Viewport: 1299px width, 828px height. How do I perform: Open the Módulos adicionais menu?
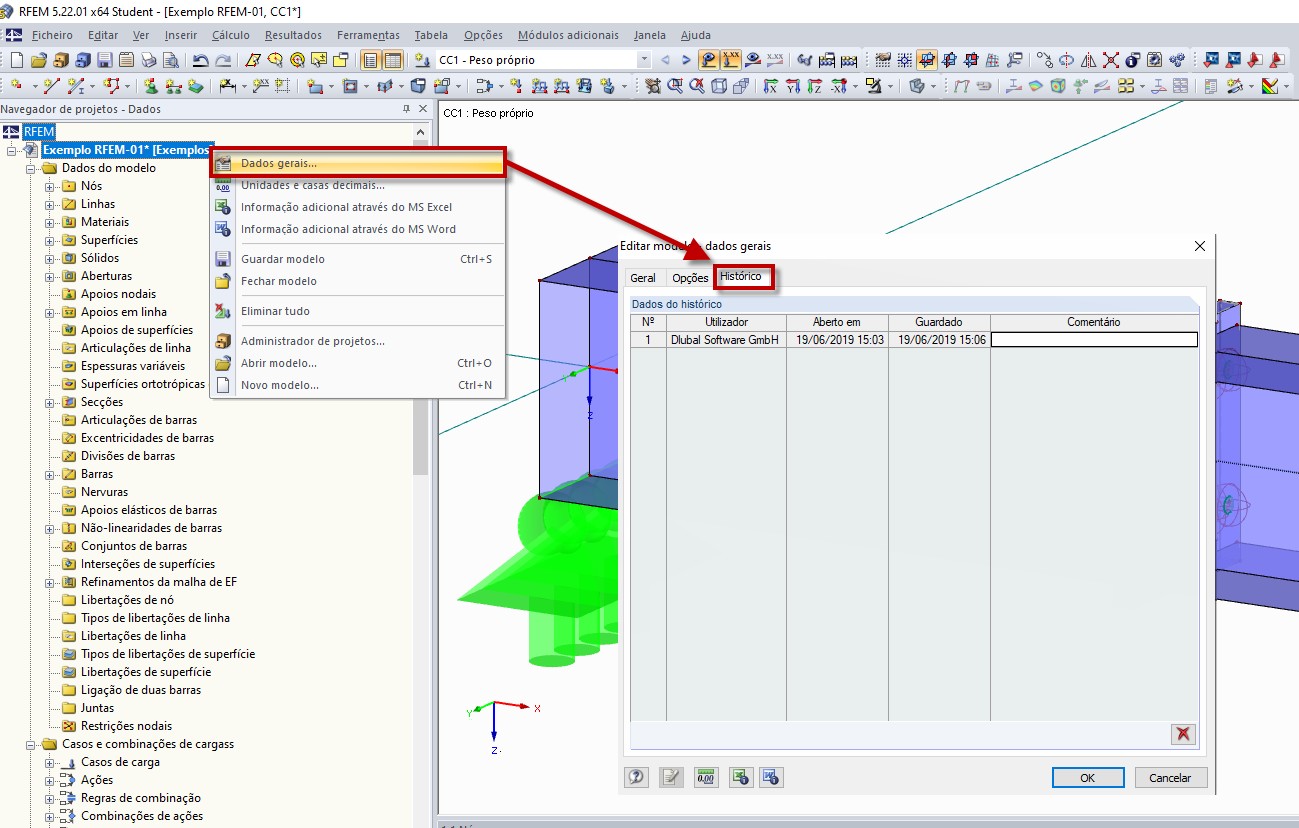pos(568,35)
